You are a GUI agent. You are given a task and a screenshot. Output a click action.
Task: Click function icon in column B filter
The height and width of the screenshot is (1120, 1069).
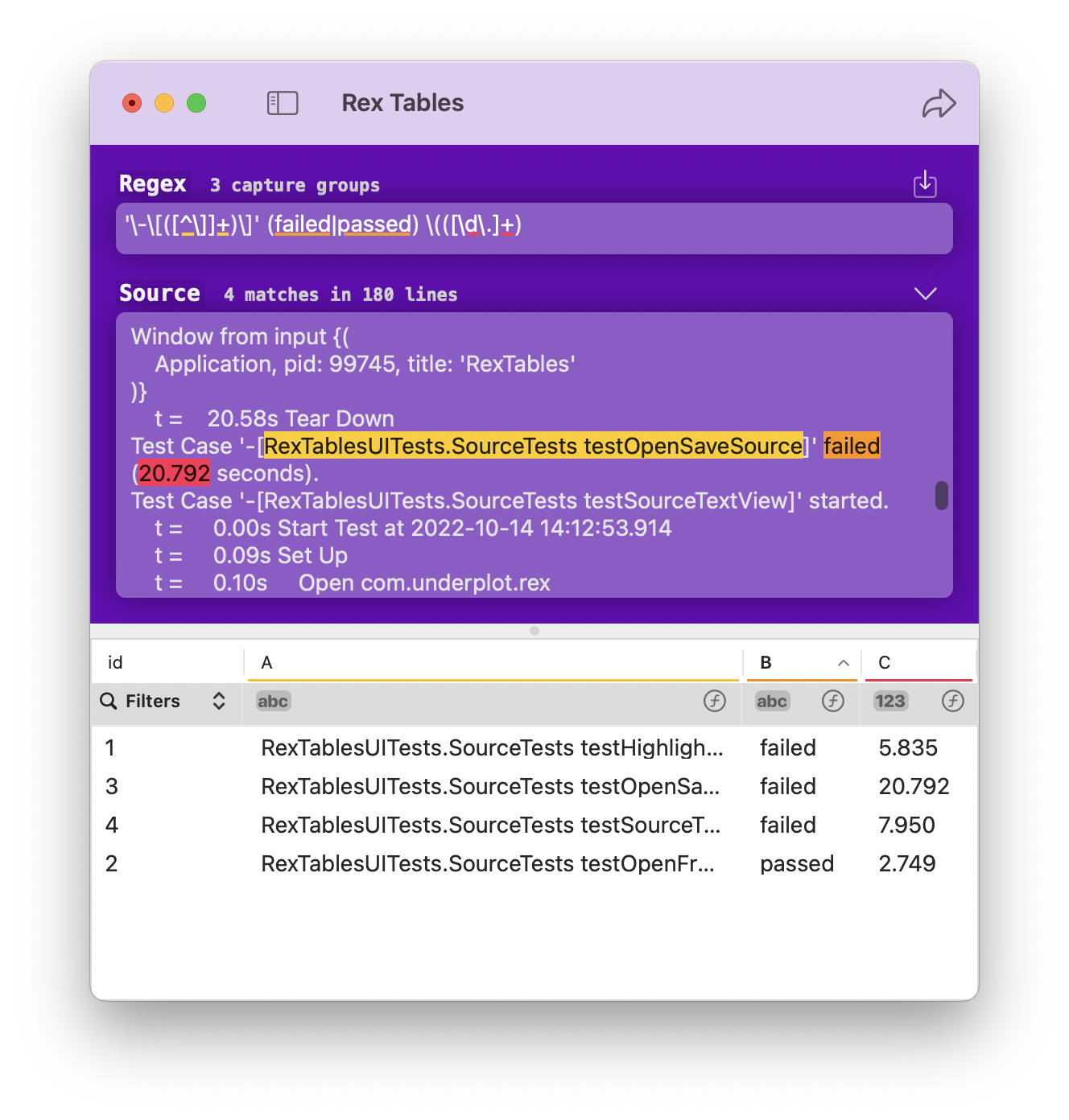coord(832,701)
